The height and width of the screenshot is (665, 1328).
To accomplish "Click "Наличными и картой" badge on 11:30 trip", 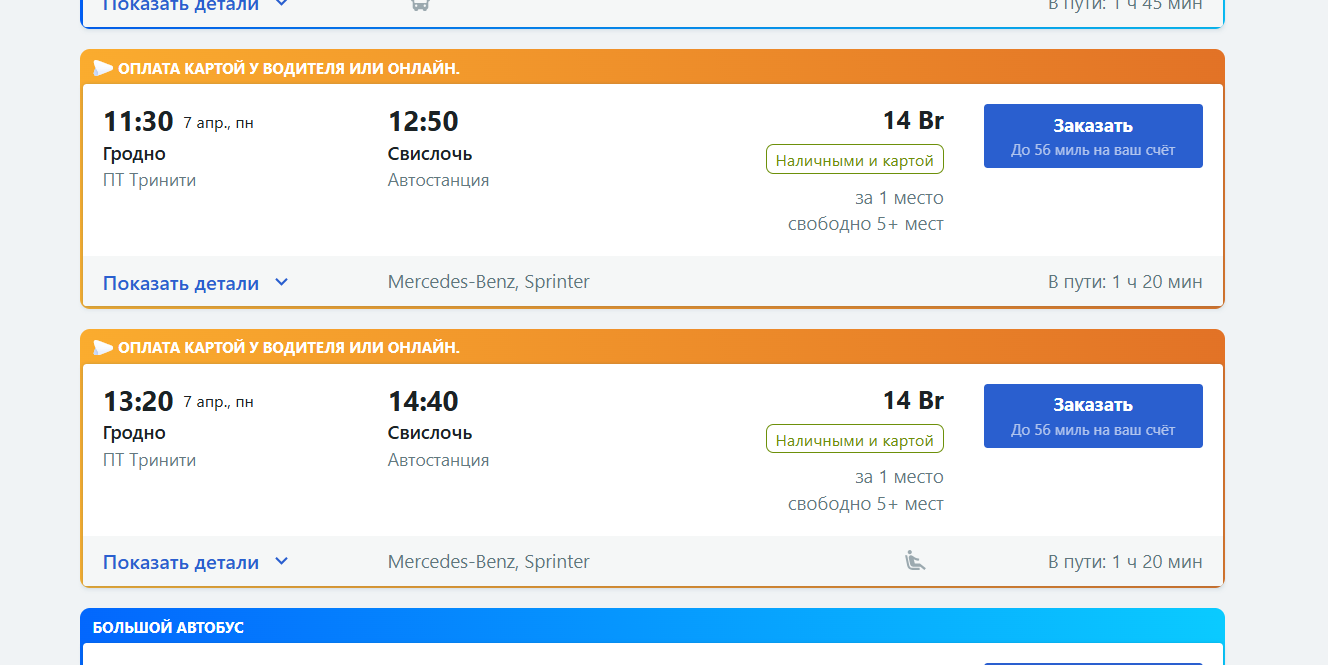I will coord(854,160).
